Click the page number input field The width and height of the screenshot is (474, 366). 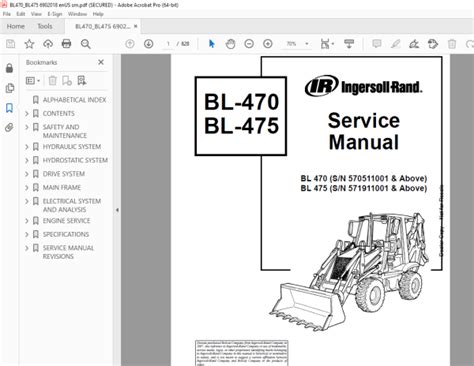click(168, 44)
